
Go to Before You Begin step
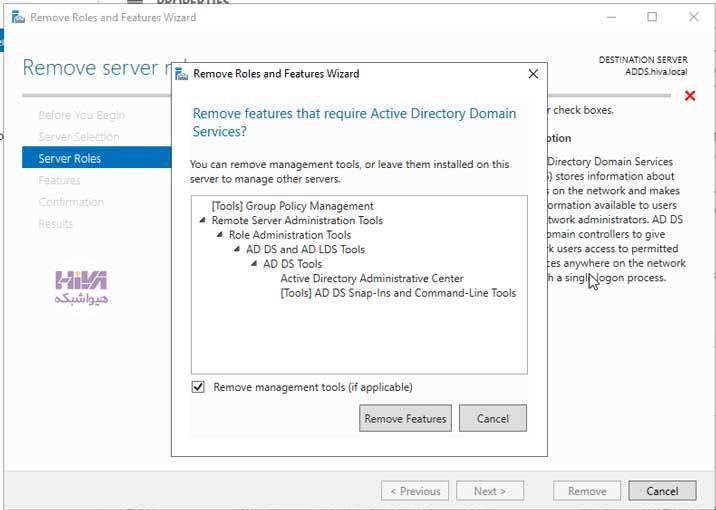81,115
